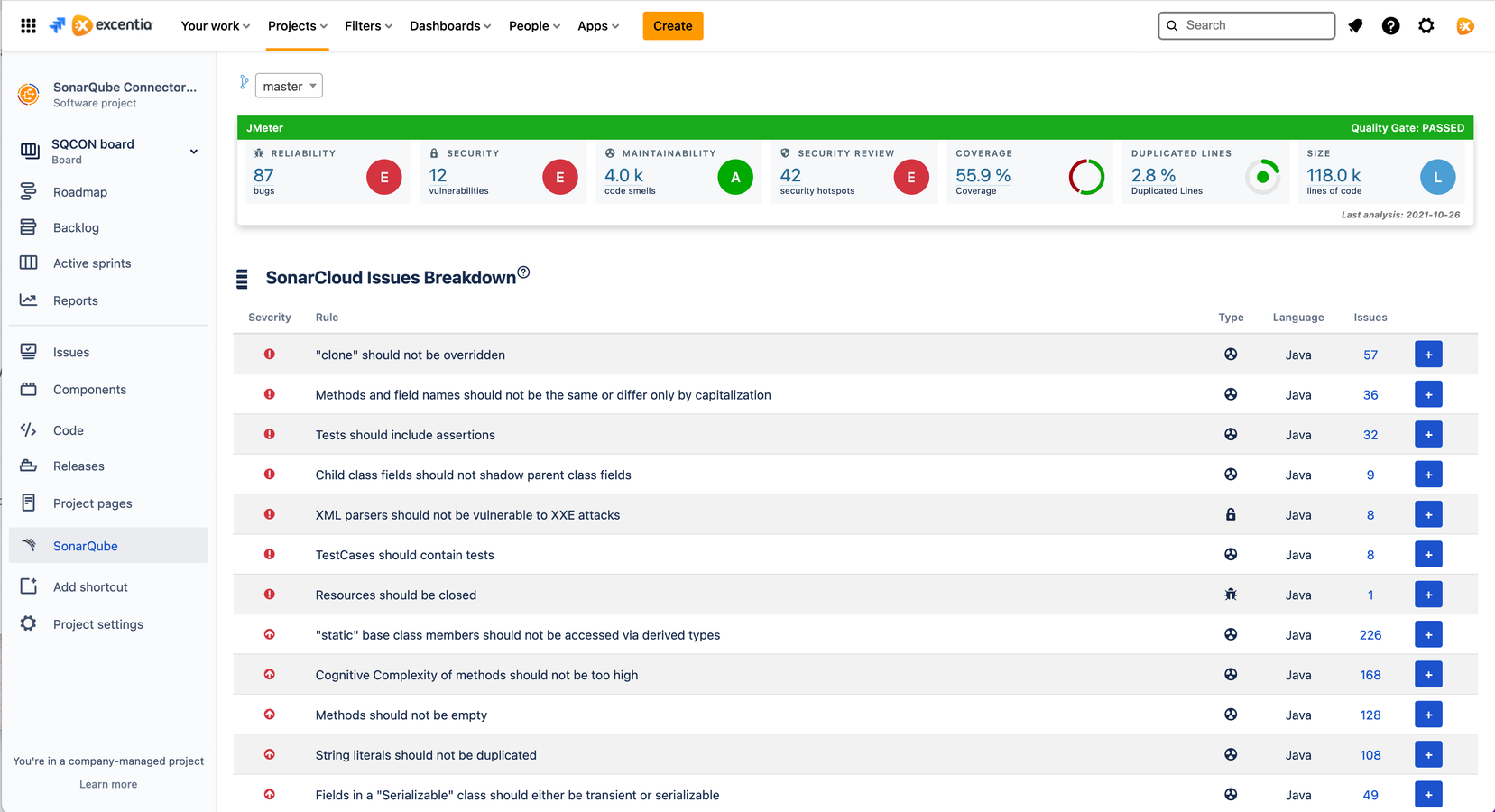This screenshot has width=1495, height=812.
Task: Click the Coverage progress ring
Action: point(1086,177)
